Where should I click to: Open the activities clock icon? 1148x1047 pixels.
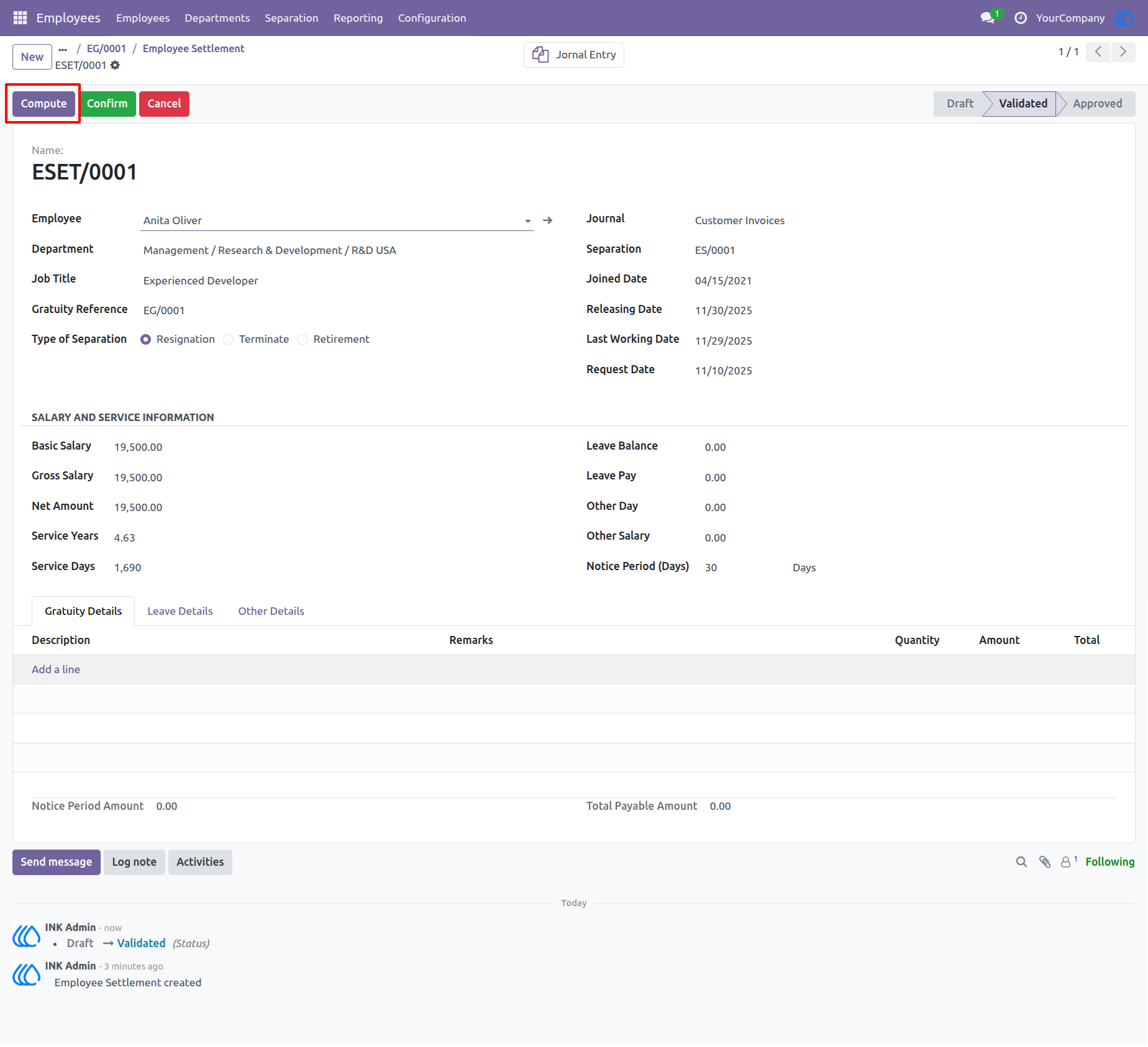pos(1020,18)
